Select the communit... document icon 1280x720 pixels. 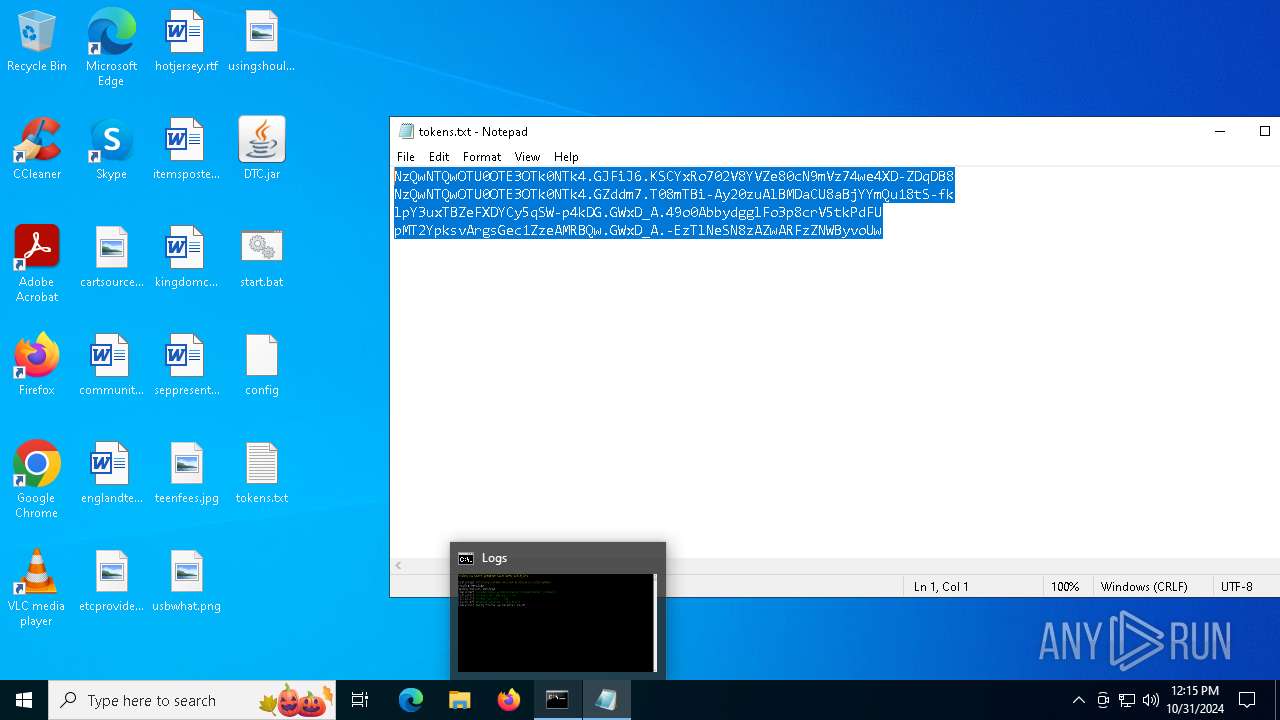click(x=111, y=365)
